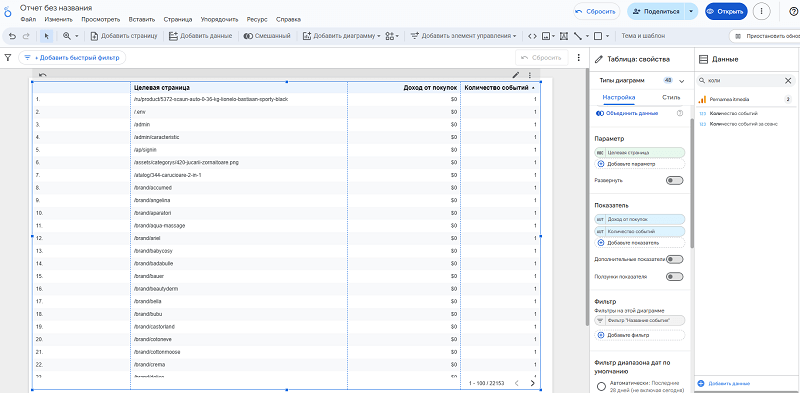Open the Ресурс menu
800x393 pixels.
[x=257, y=20]
